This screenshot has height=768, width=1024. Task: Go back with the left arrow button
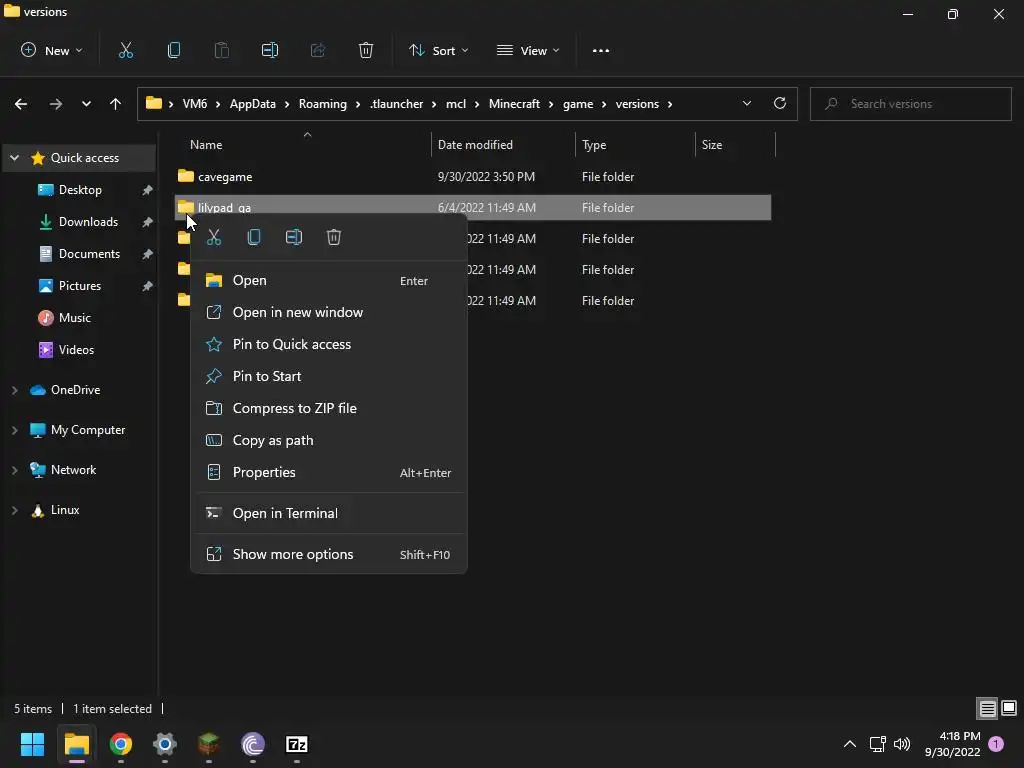point(21,104)
